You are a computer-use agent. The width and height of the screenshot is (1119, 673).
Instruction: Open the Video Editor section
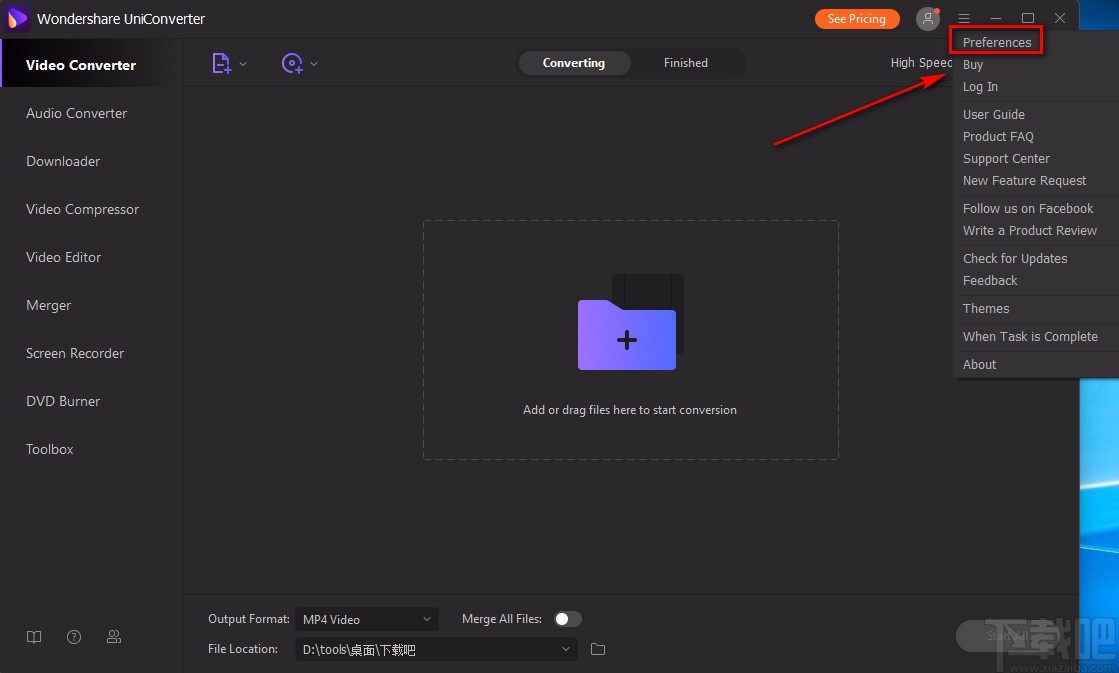pos(64,257)
